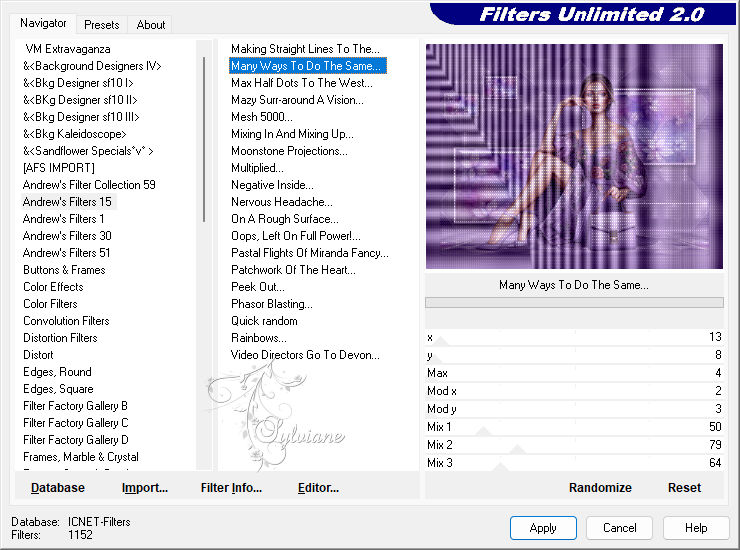The height and width of the screenshot is (550, 740).
Task: Adjust the Mix 2 slider
Action: pos(574,445)
